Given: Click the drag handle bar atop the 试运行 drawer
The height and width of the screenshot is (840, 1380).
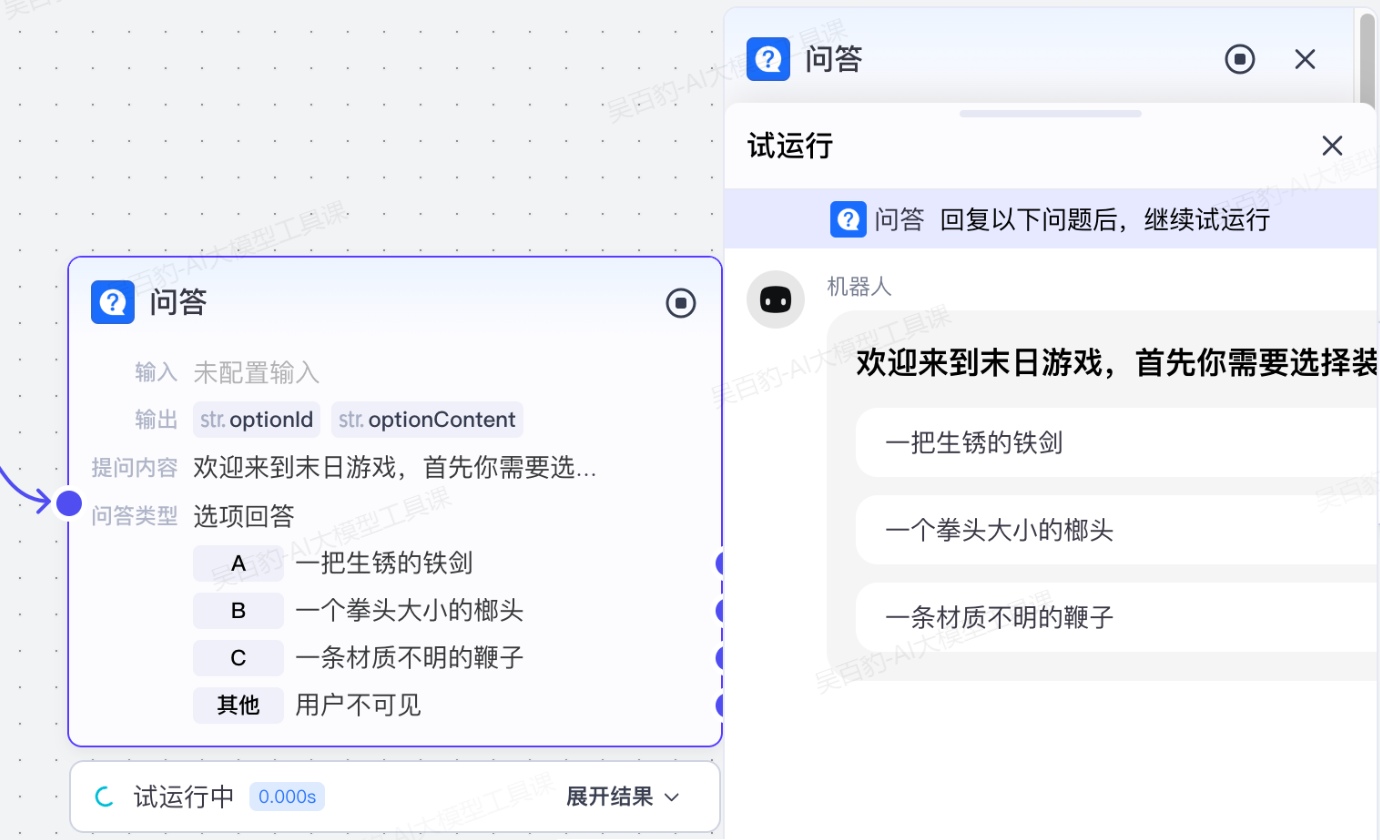Looking at the screenshot, I should [x=1050, y=114].
